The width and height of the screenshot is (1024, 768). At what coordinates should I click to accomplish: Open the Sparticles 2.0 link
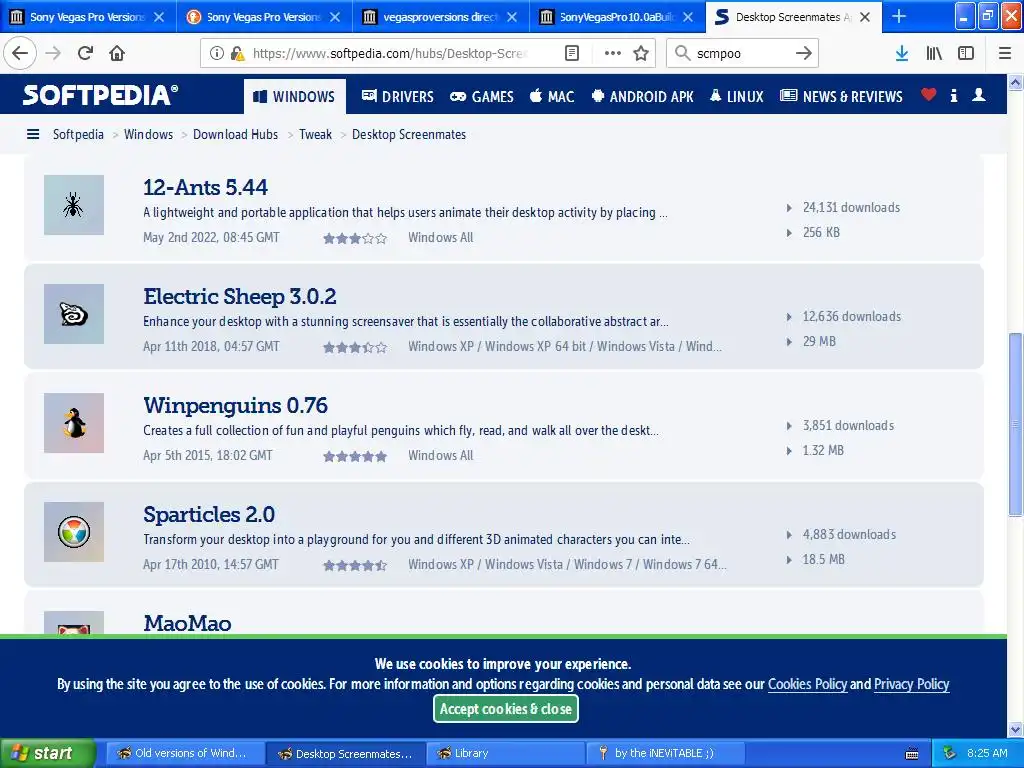coord(209,515)
